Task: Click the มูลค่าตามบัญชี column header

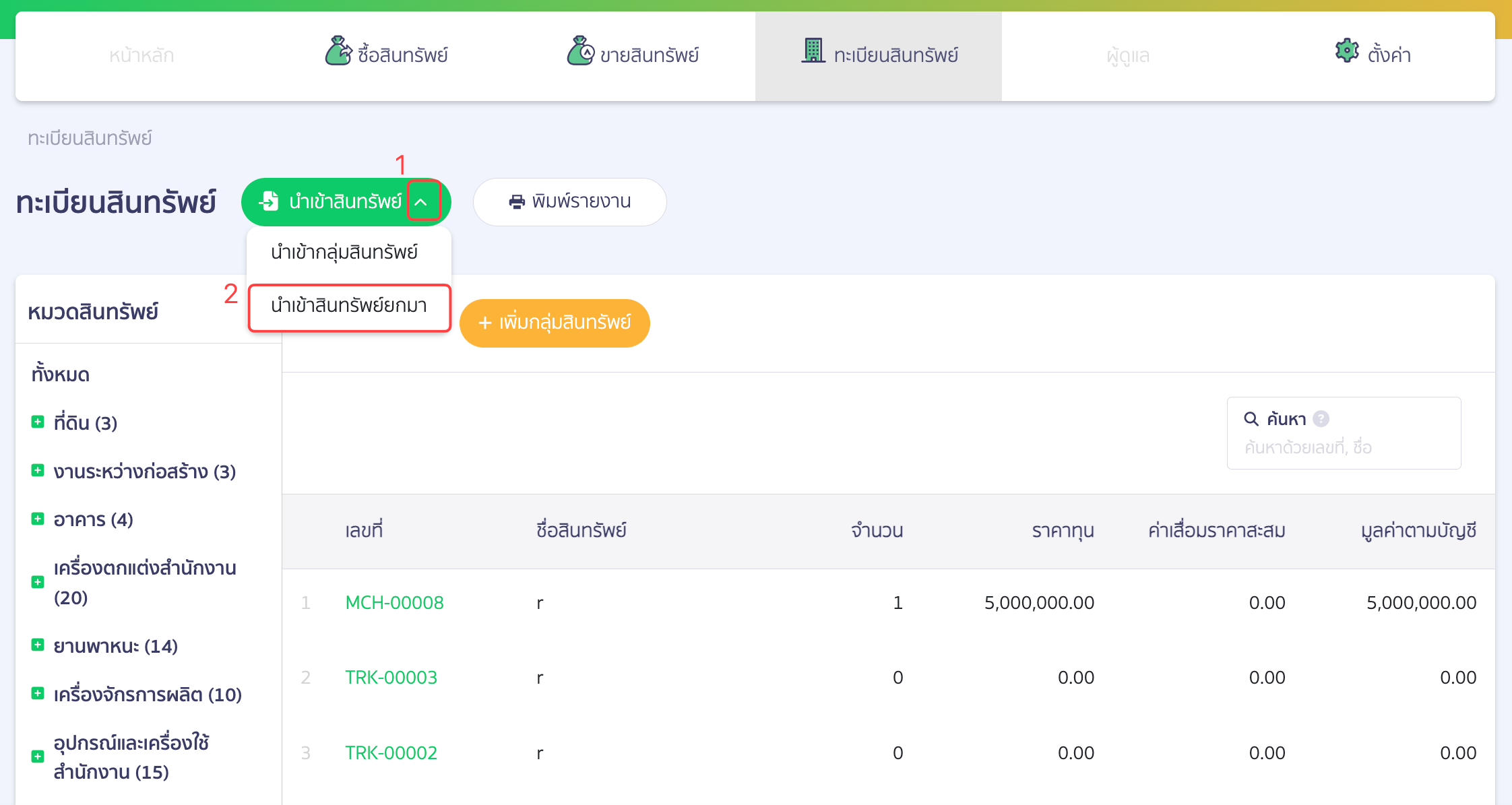Action: (1418, 531)
